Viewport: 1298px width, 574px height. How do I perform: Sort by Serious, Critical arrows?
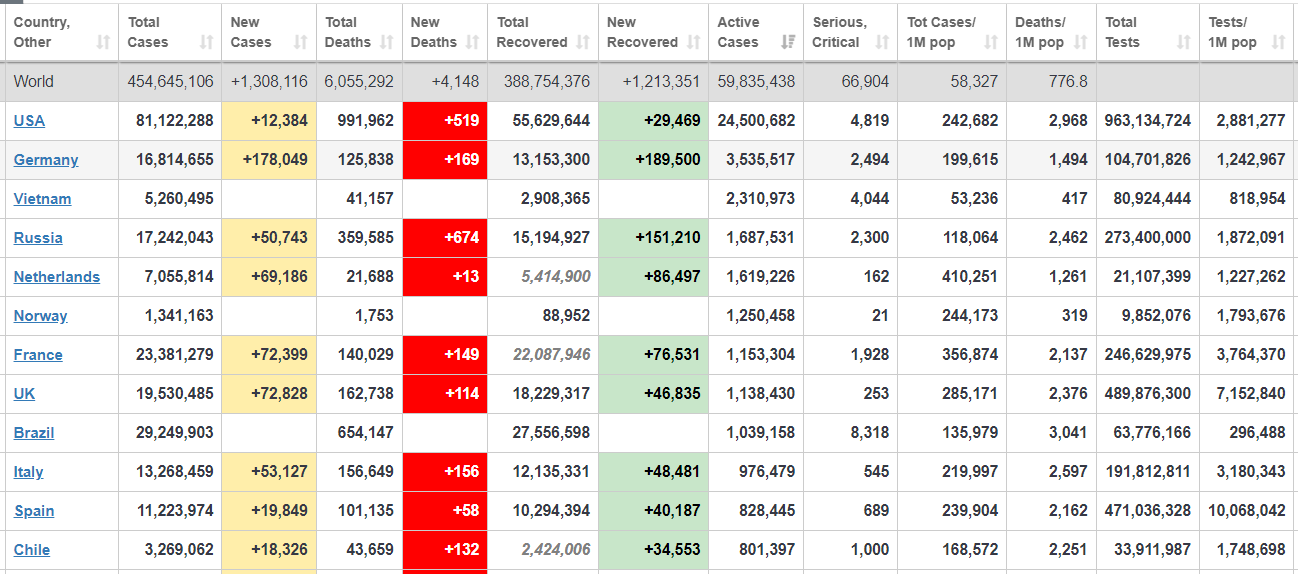coord(882,42)
